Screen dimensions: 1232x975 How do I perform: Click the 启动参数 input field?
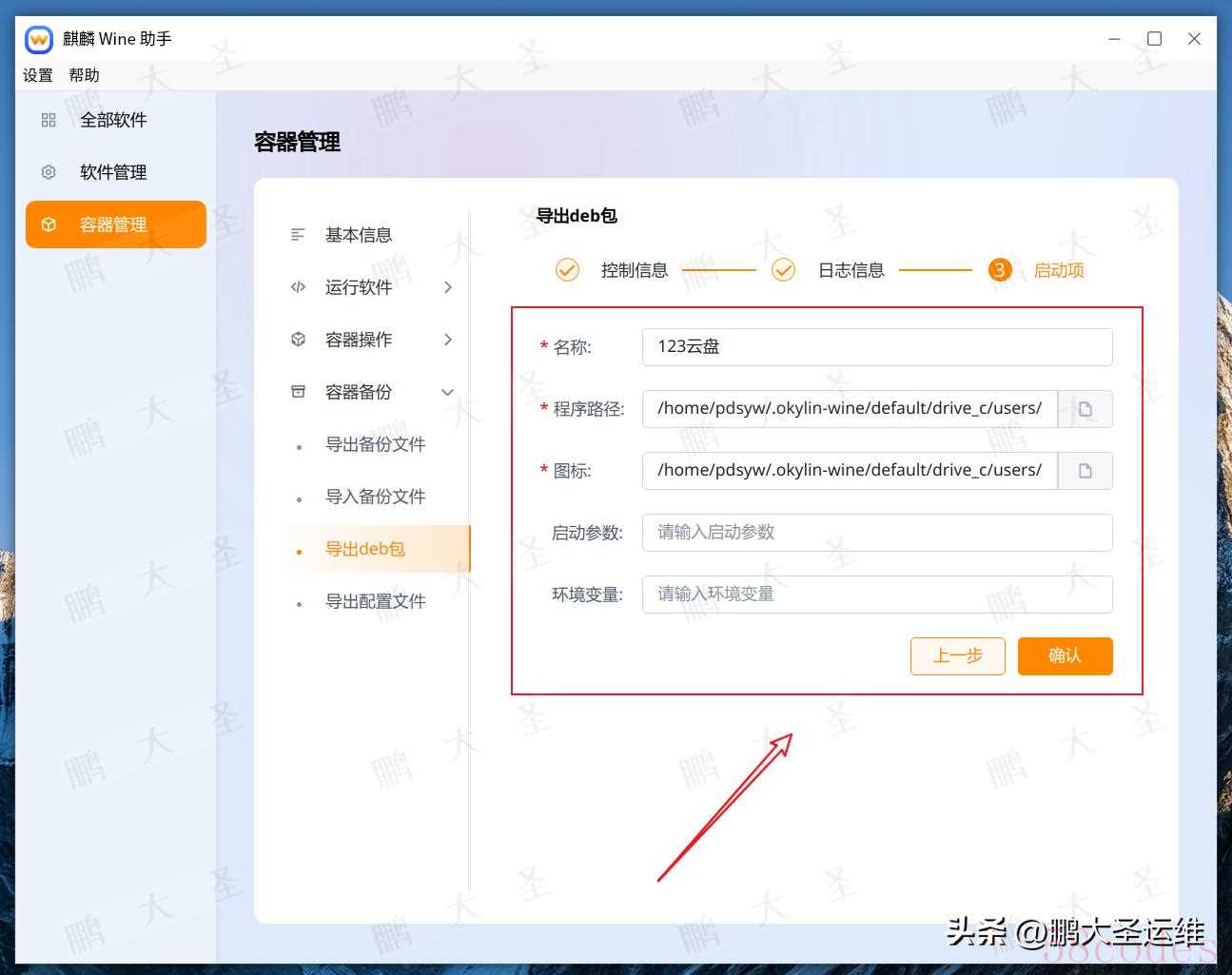pos(876,533)
